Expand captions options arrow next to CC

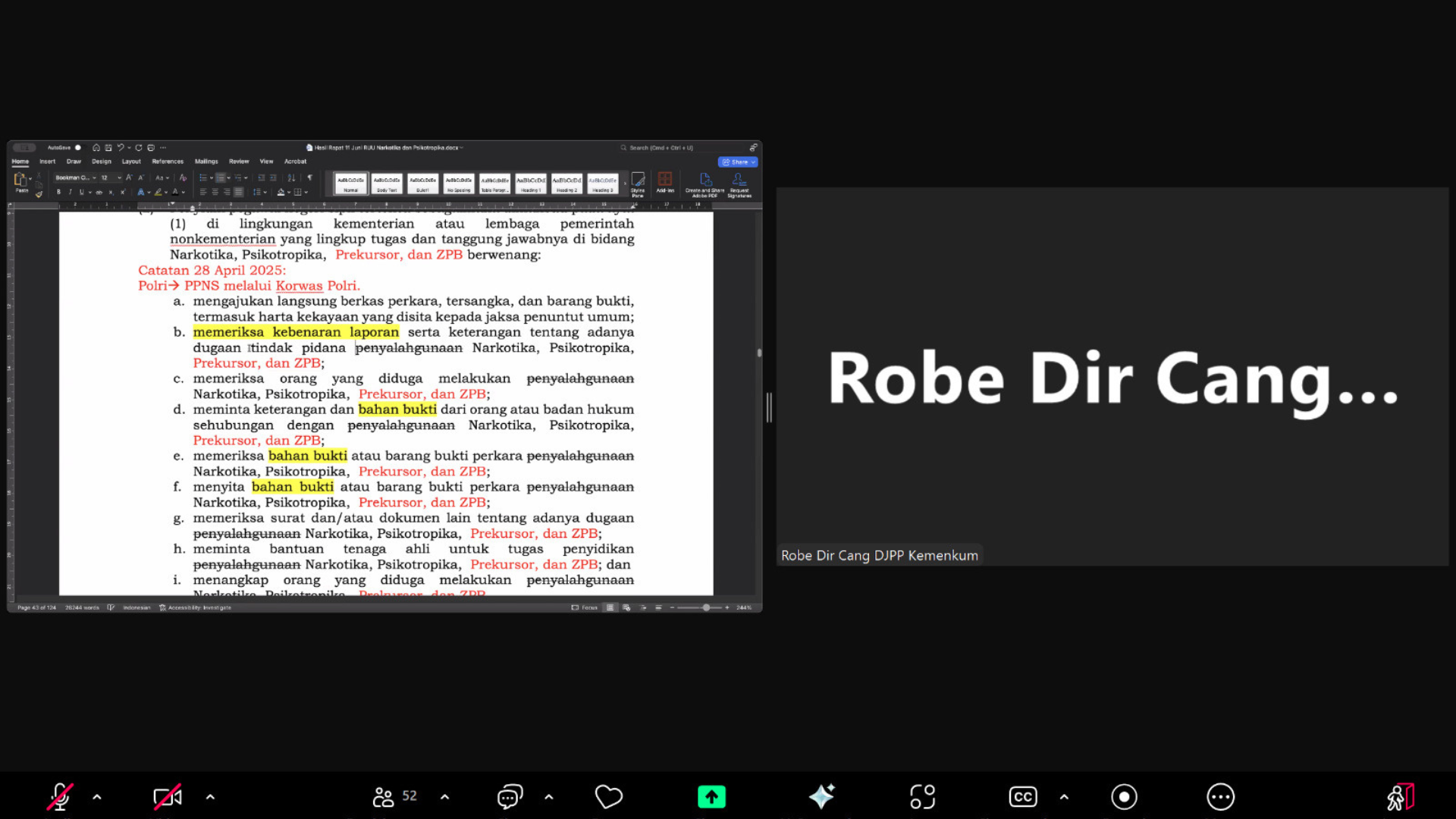1064,797
